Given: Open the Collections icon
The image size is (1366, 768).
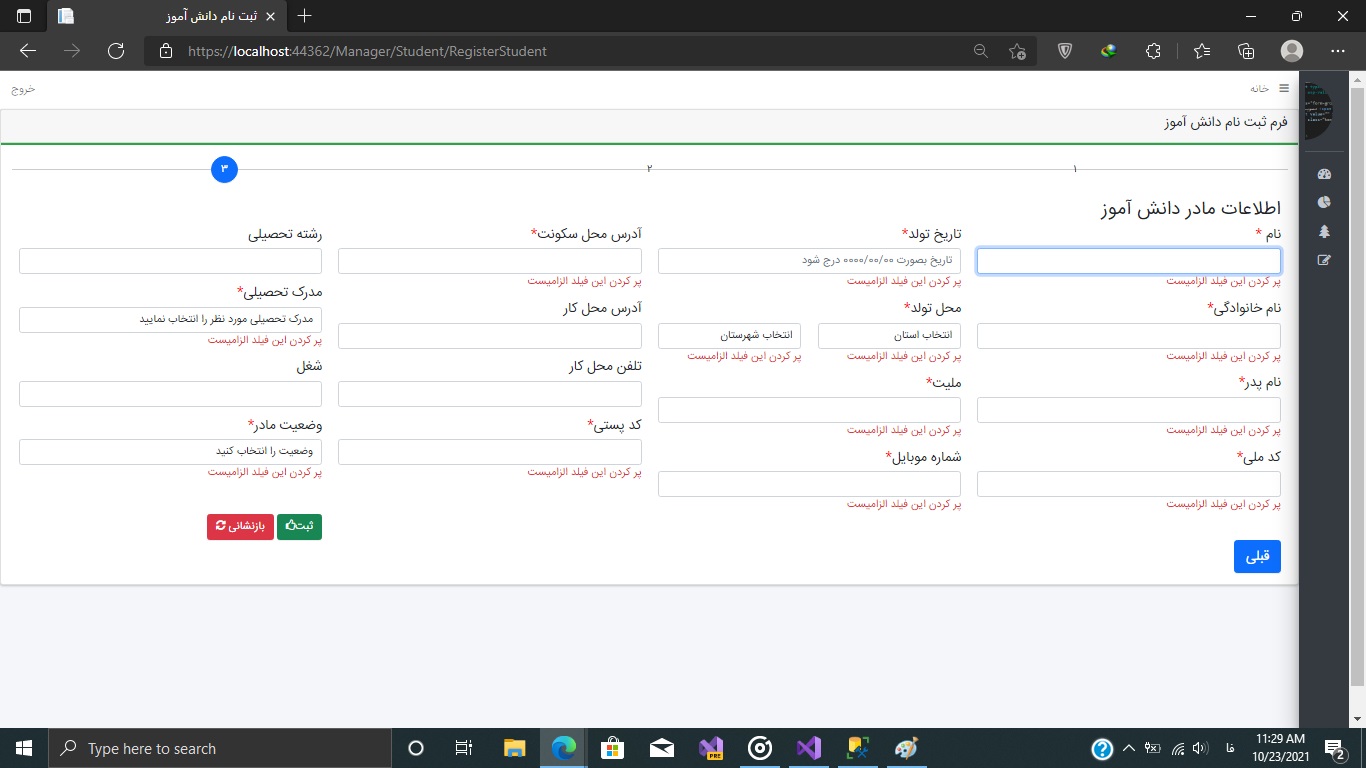Looking at the screenshot, I should [1246, 51].
